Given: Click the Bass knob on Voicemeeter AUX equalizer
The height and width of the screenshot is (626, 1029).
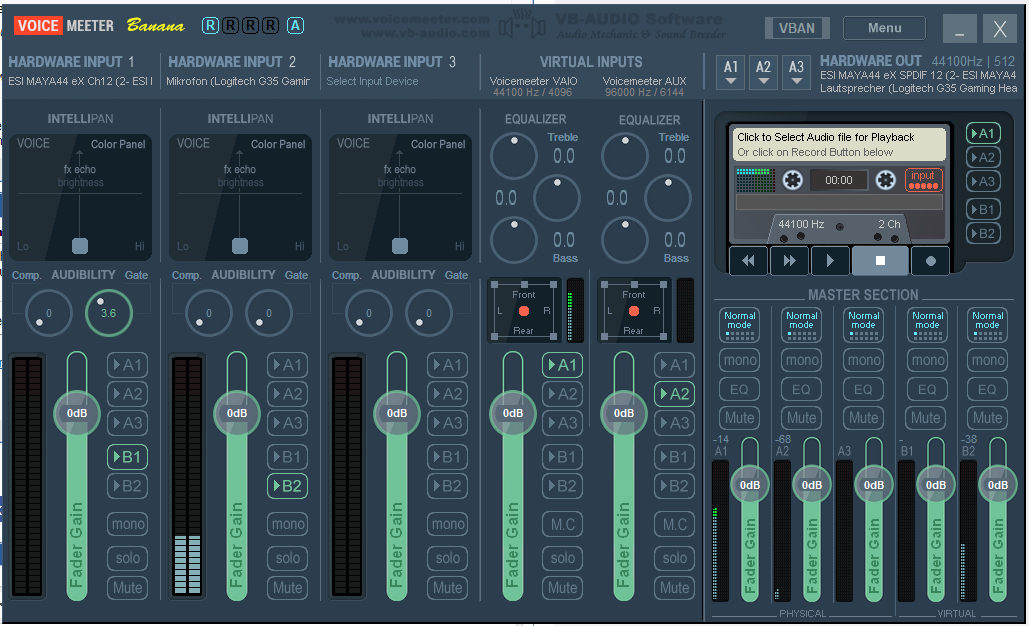Looking at the screenshot, I should coord(625,240).
